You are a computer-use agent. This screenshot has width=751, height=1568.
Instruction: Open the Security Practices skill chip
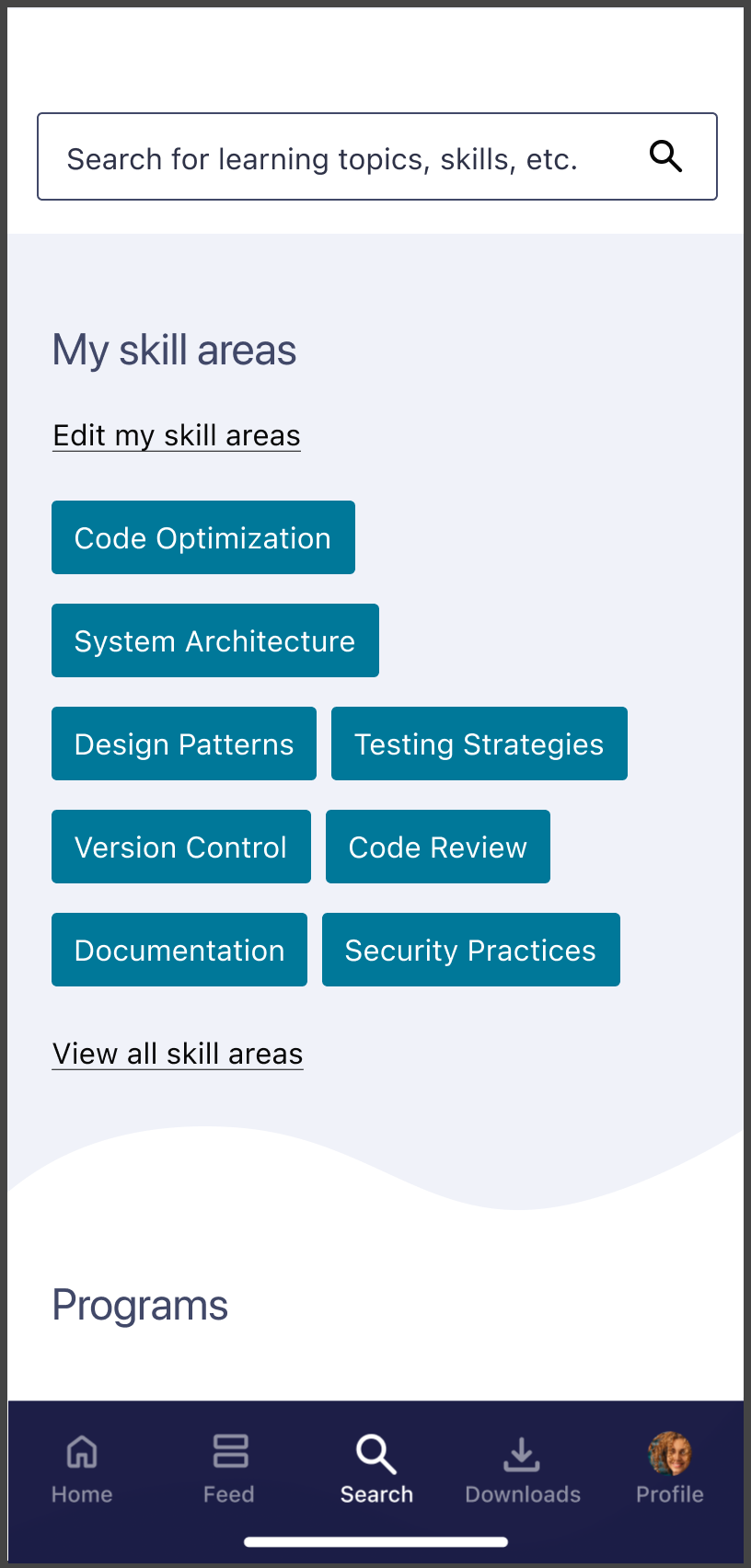tap(471, 951)
